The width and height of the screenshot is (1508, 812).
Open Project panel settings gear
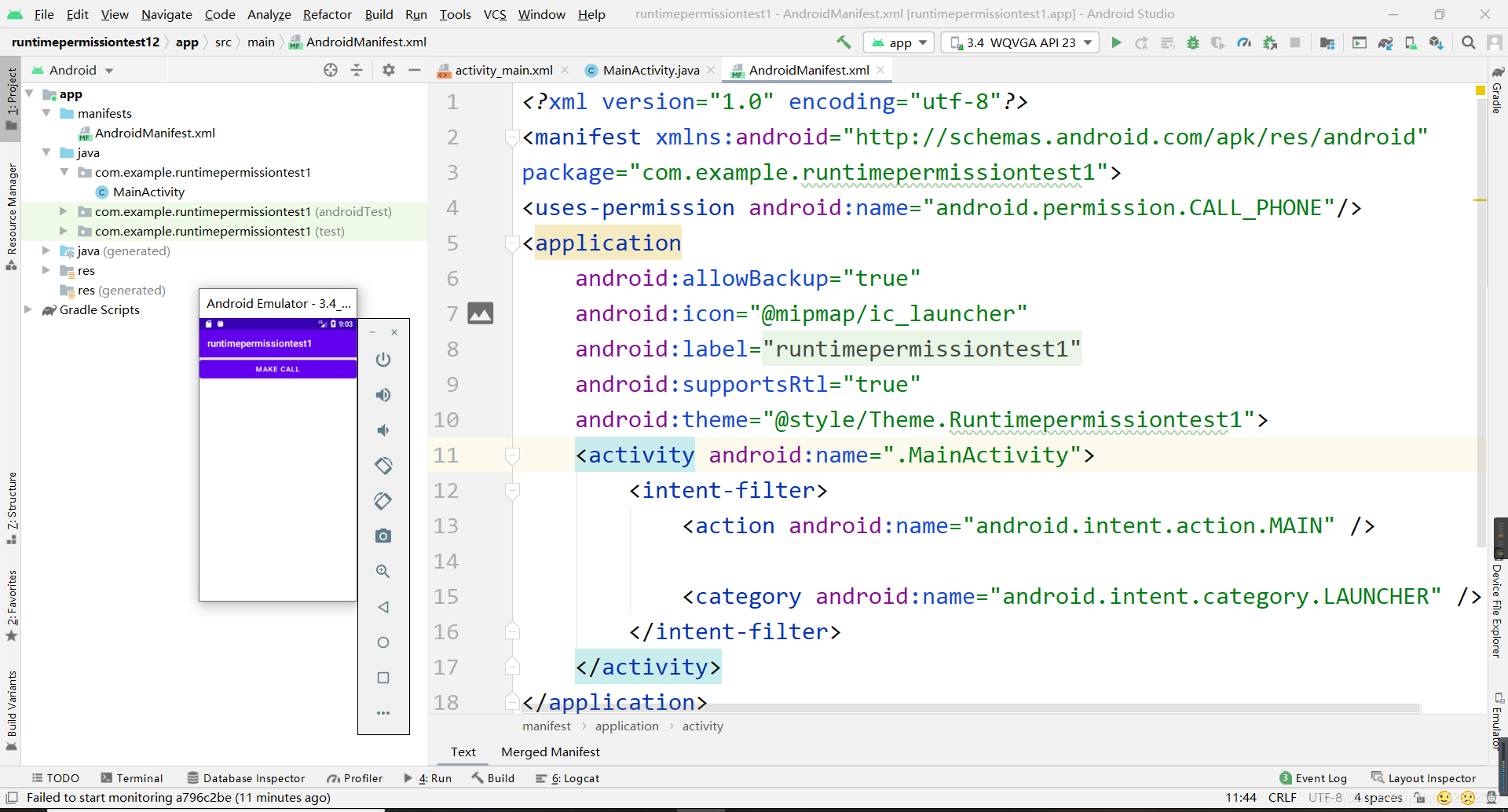pos(388,70)
